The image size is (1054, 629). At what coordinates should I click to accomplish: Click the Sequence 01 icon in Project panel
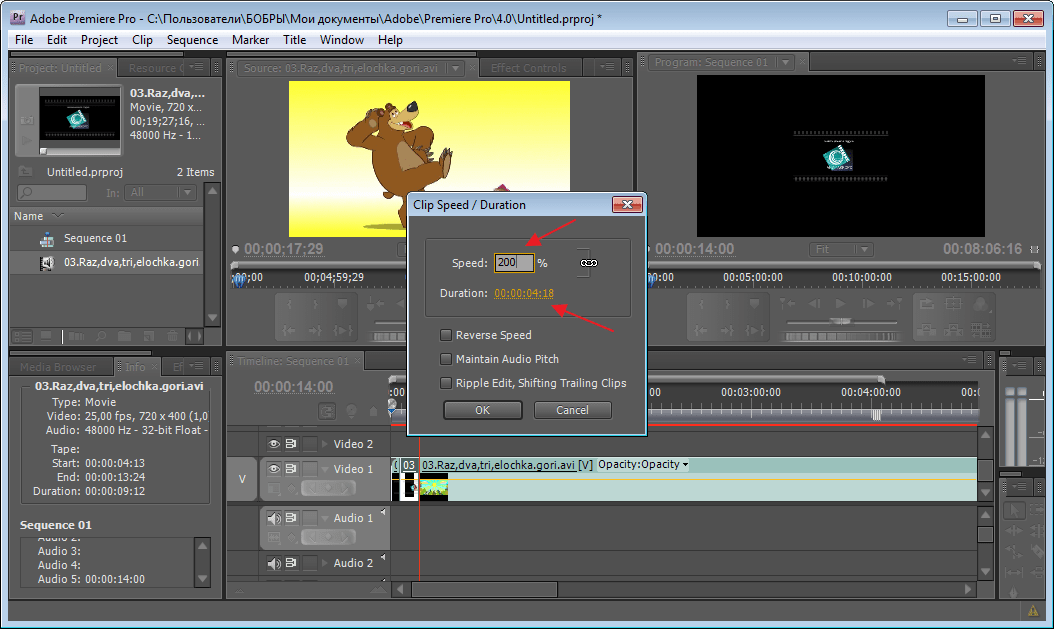pos(46,238)
